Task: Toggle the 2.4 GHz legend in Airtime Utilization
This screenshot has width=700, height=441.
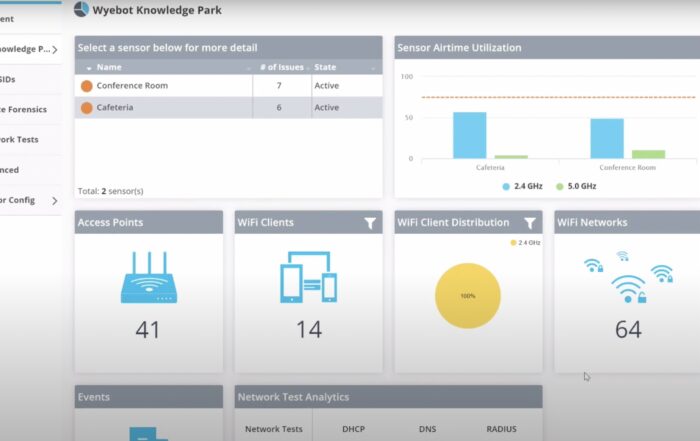Action: pos(522,186)
